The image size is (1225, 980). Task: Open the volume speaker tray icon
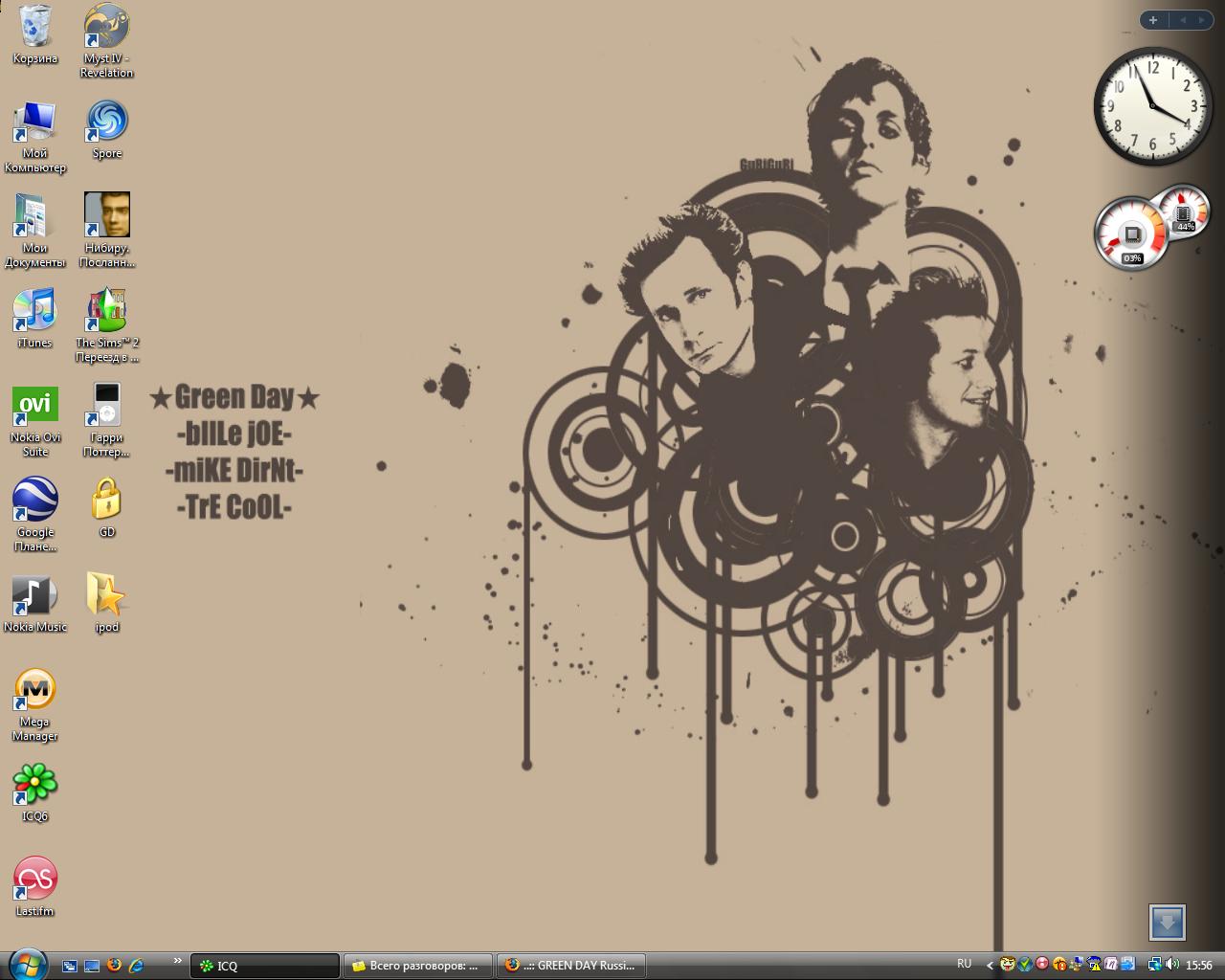point(1171,965)
